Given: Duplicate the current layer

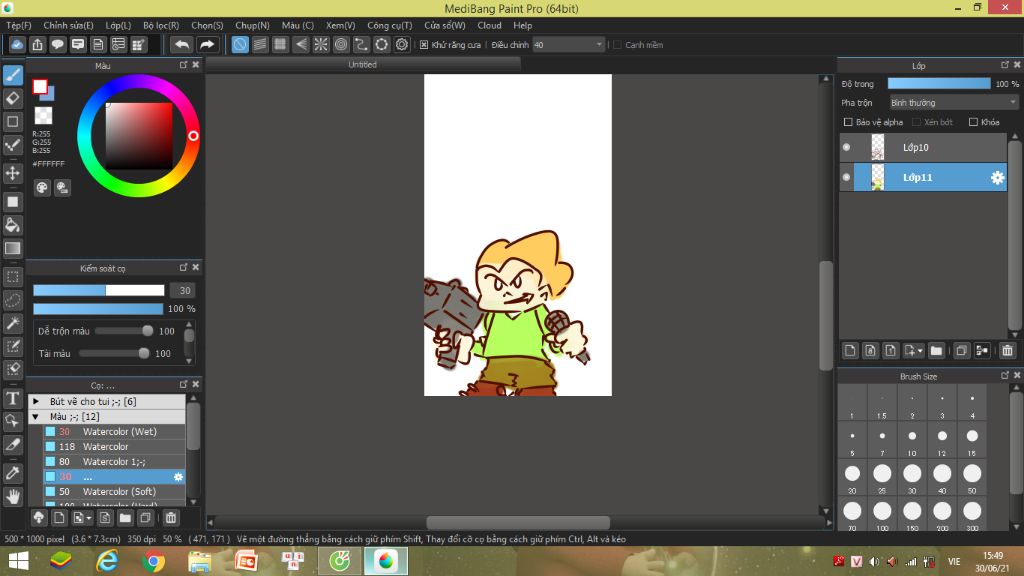Looking at the screenshot, I should coord(961,351).
